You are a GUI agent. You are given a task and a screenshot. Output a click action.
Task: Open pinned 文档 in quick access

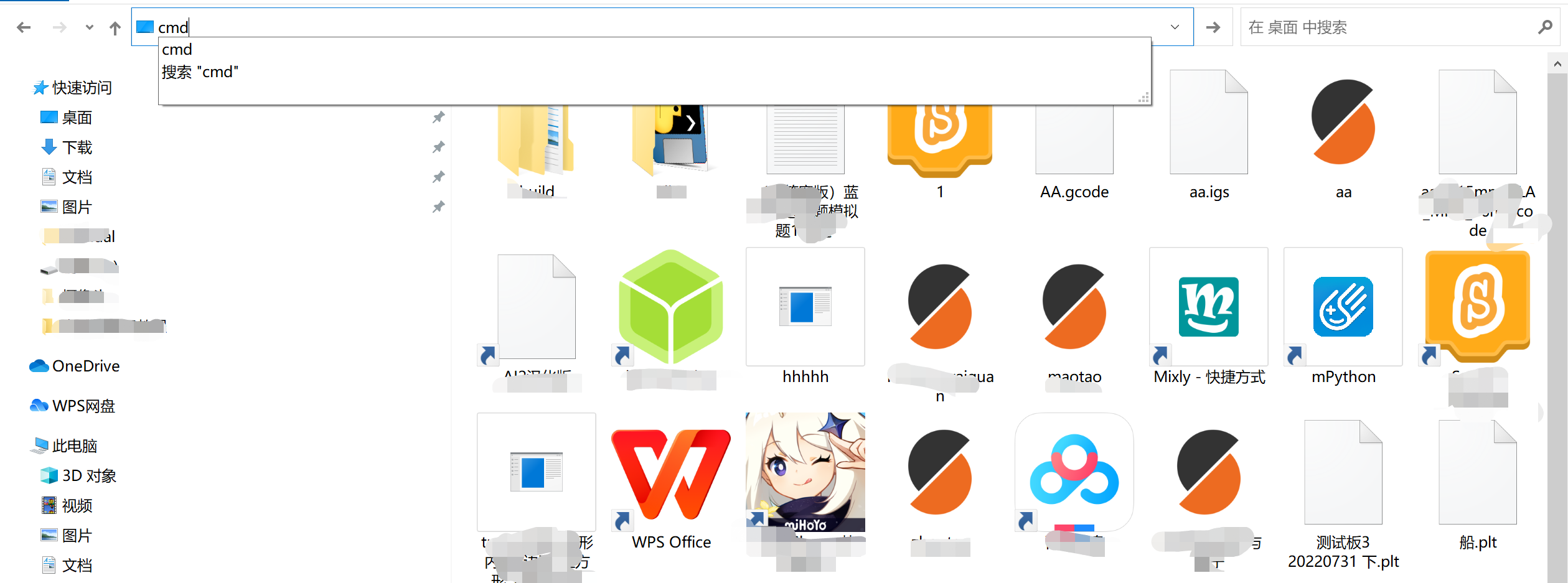click(x=67, y=177)
